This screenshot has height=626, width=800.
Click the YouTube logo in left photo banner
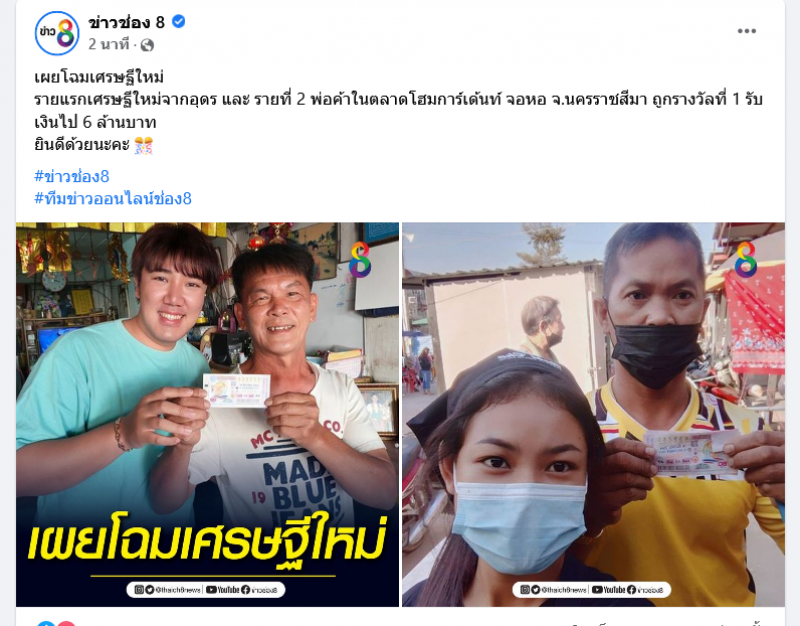click(x=222, y=590)
